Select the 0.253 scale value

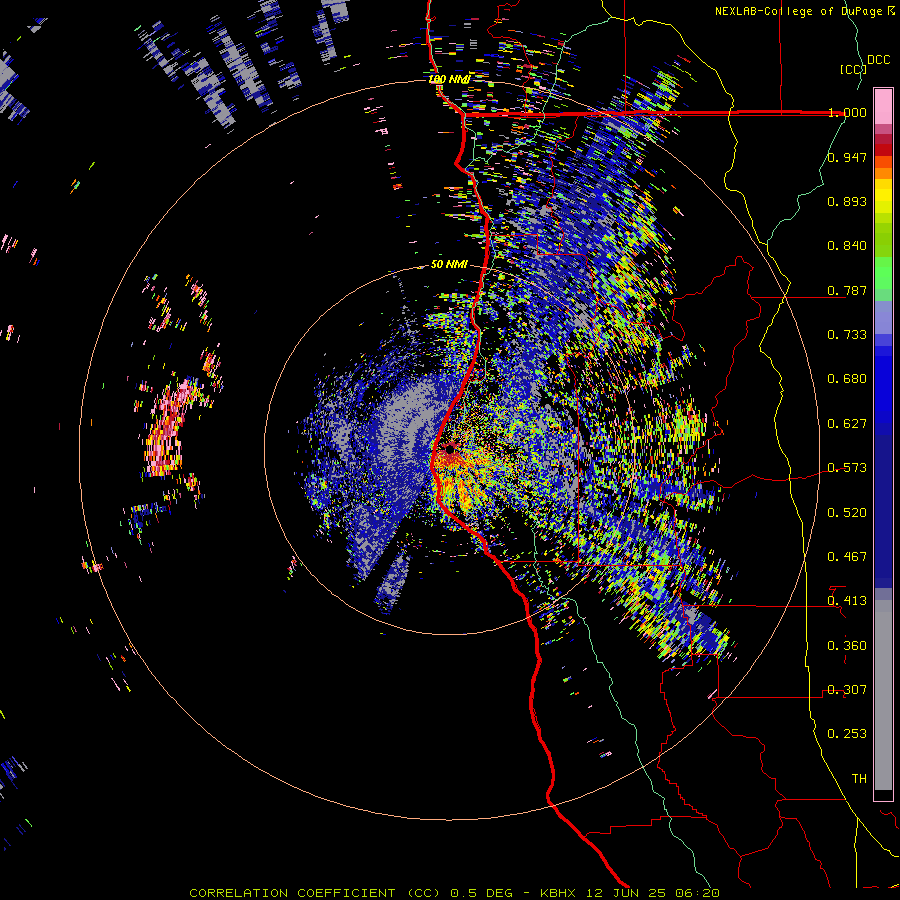click(847, 734)
